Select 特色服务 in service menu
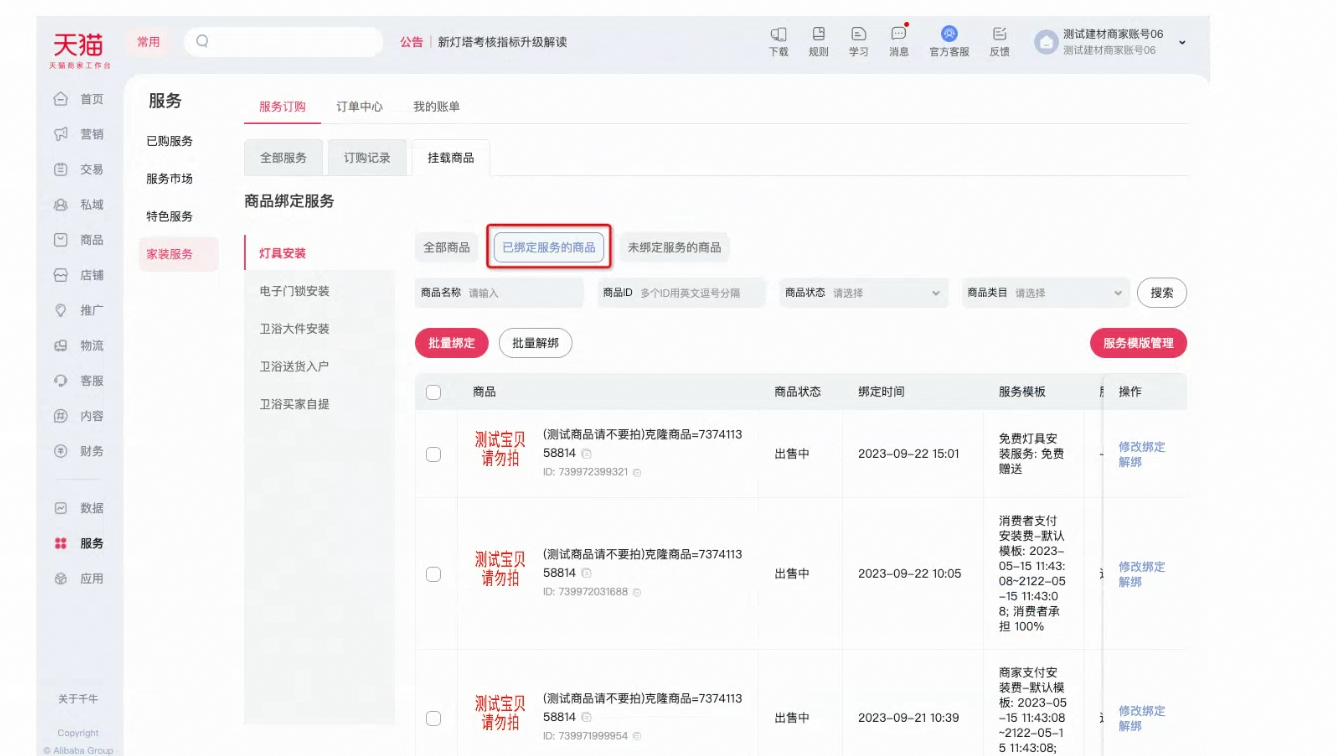1337x756 pixels. 170,216
